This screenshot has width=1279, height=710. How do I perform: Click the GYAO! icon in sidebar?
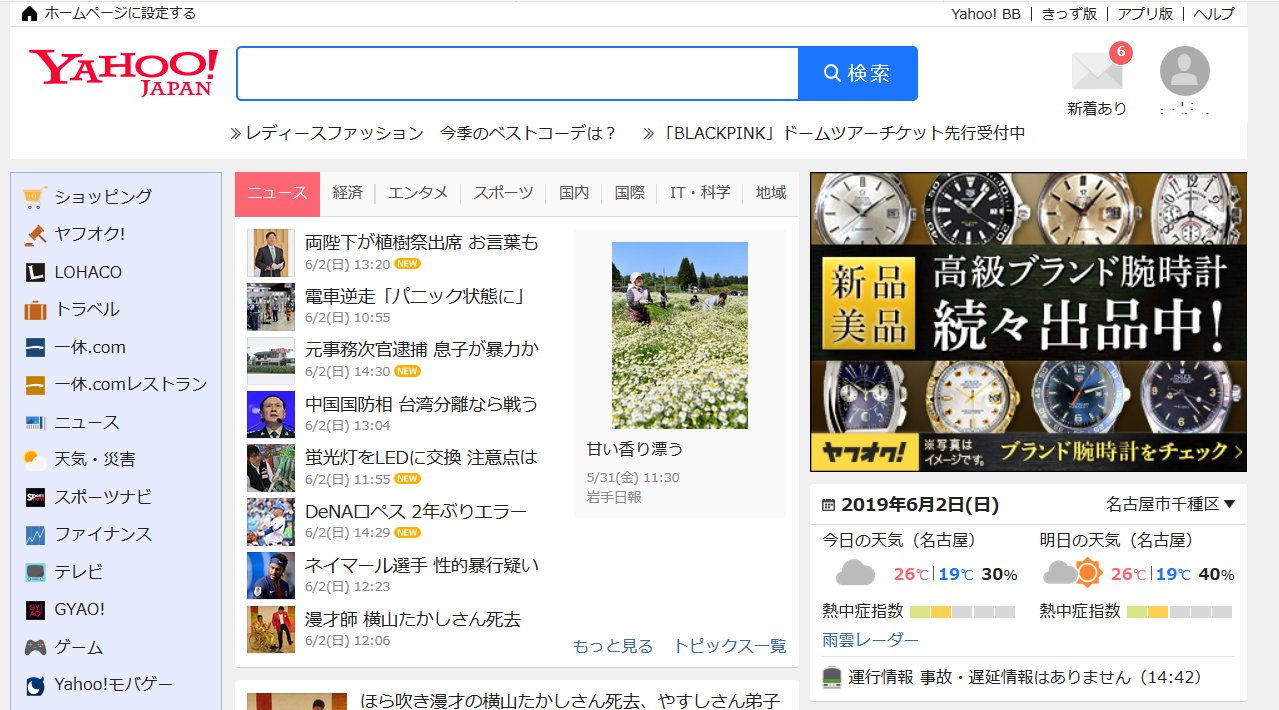click(x=35, y=610)
